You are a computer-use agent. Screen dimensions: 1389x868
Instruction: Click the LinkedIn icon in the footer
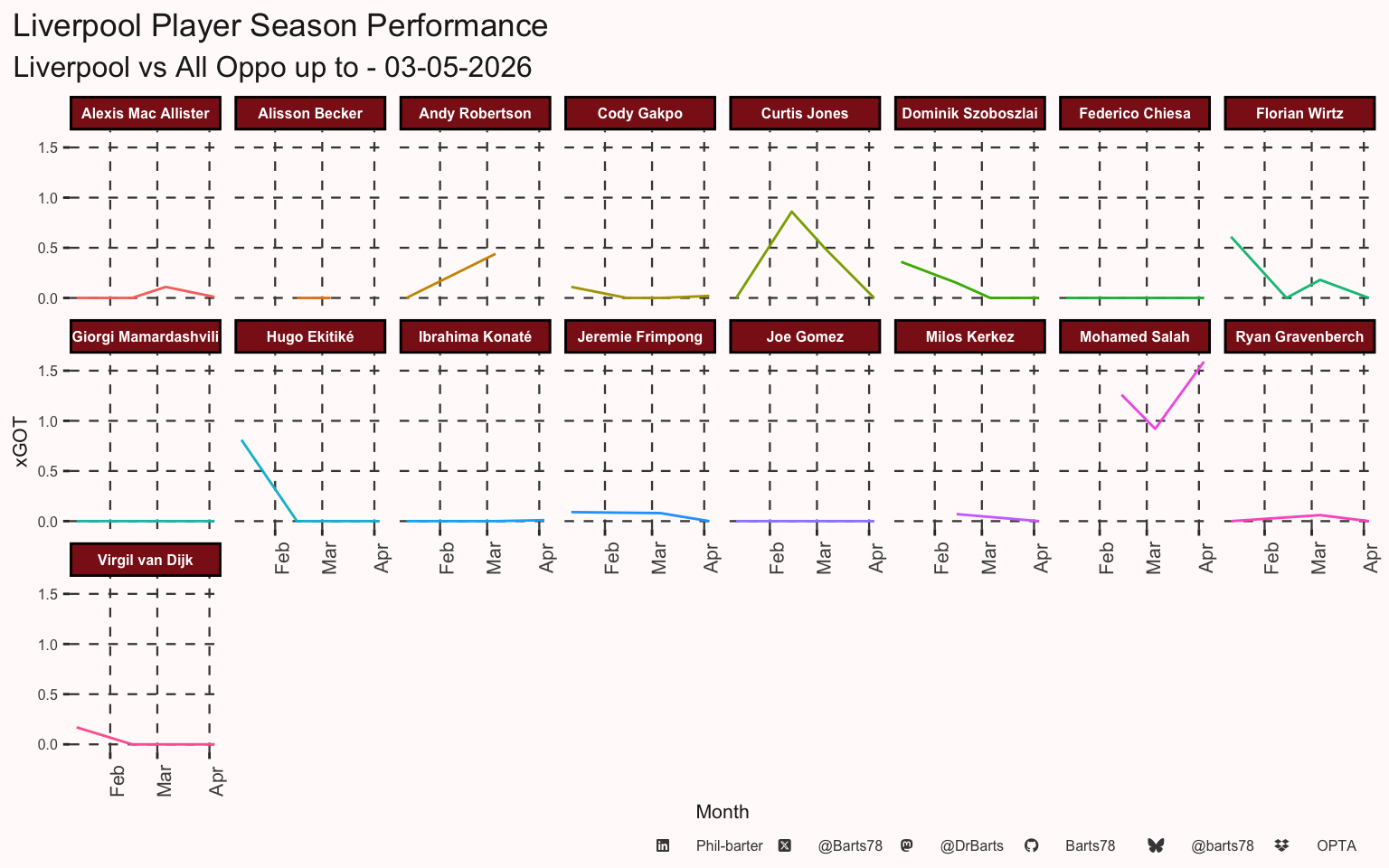click(663, 845)
